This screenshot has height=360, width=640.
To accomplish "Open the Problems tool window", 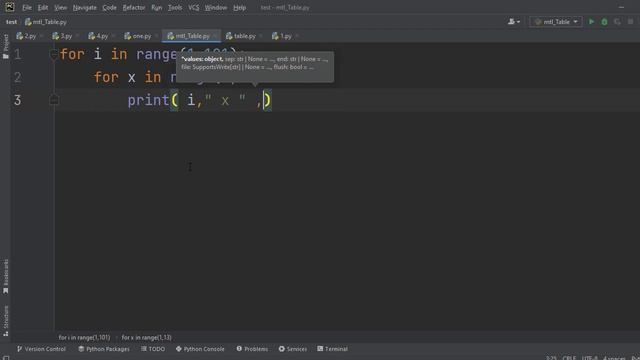I will point(252,349).
